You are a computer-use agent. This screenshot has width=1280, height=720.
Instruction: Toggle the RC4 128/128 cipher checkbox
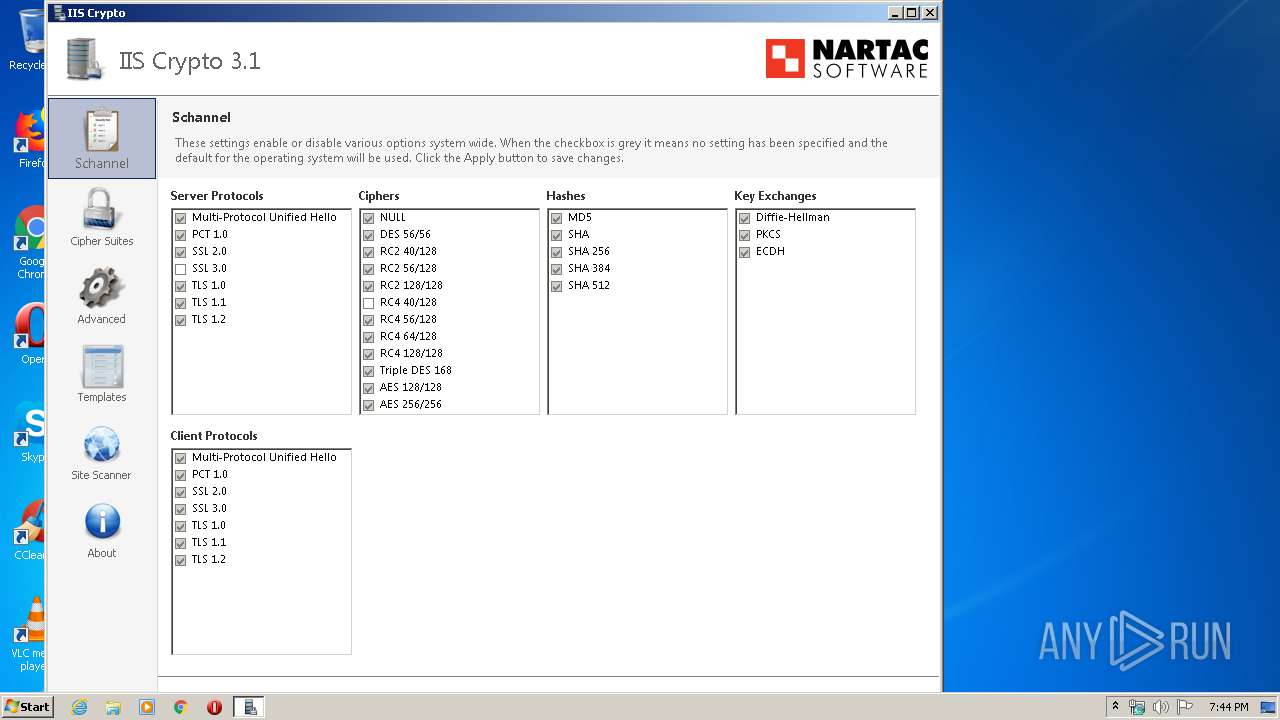pyautogui.click(x=369, y=354)
